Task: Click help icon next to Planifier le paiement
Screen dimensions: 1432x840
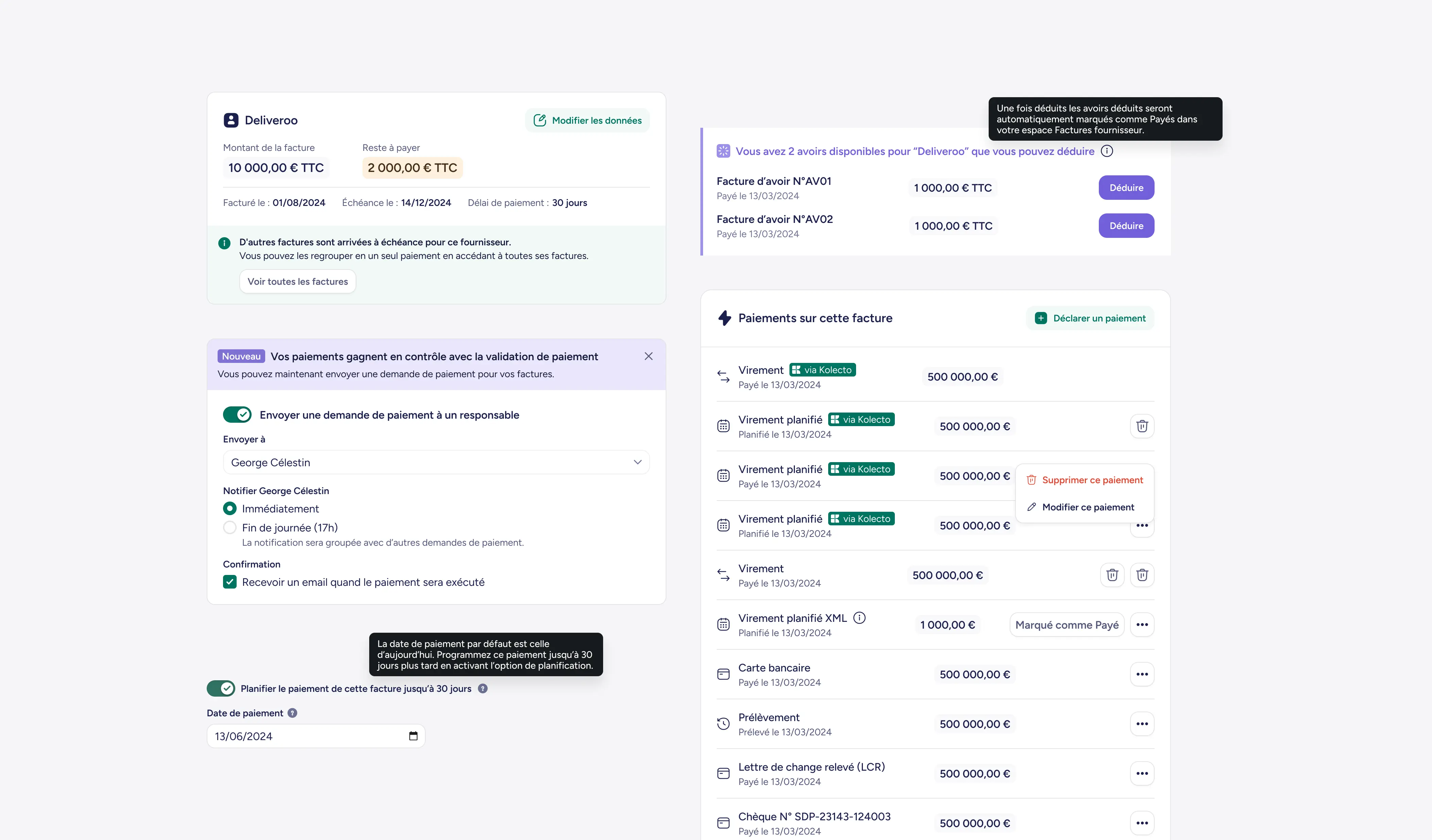Action: coord(482,688)
